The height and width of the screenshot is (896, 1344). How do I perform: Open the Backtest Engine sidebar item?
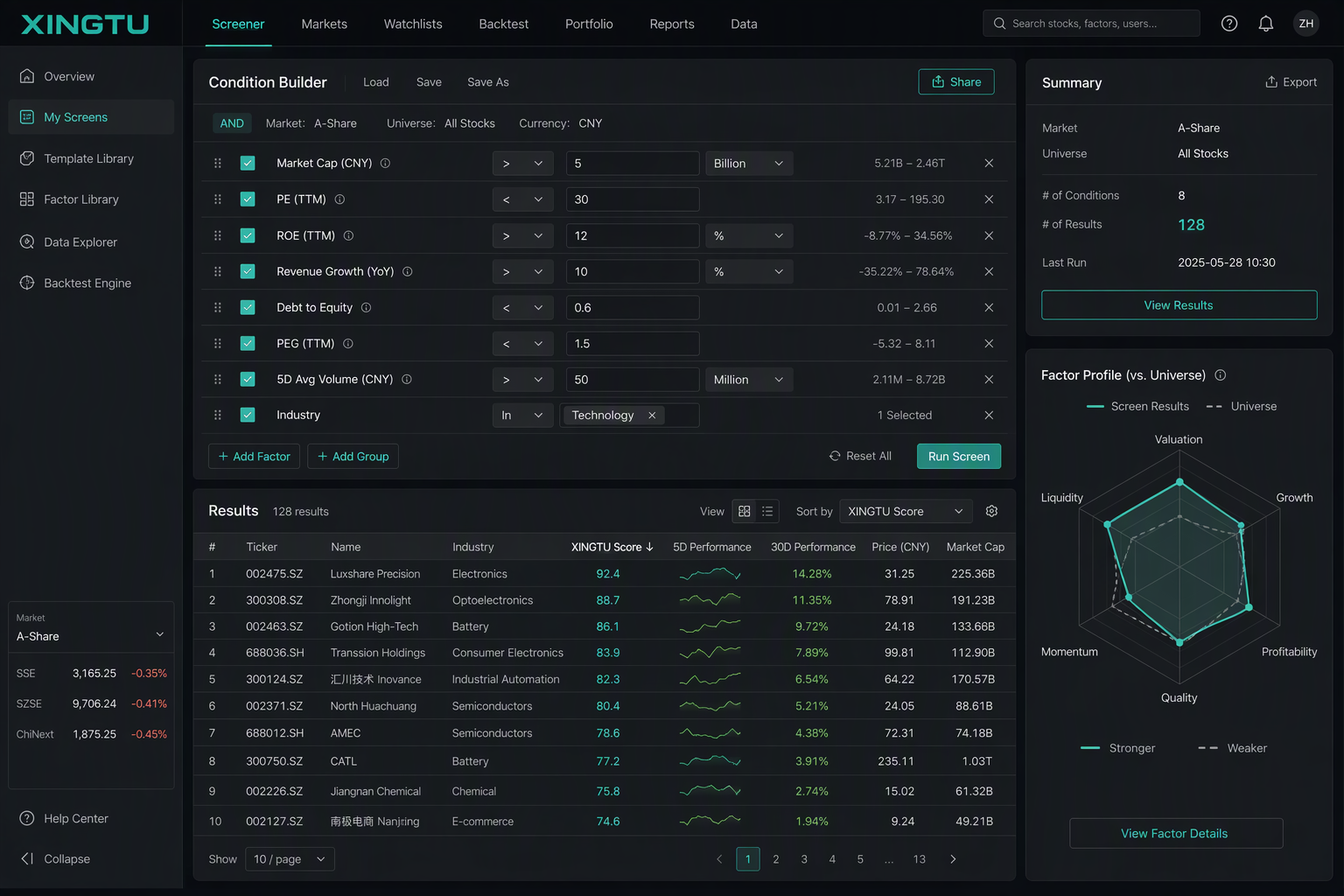91,283
